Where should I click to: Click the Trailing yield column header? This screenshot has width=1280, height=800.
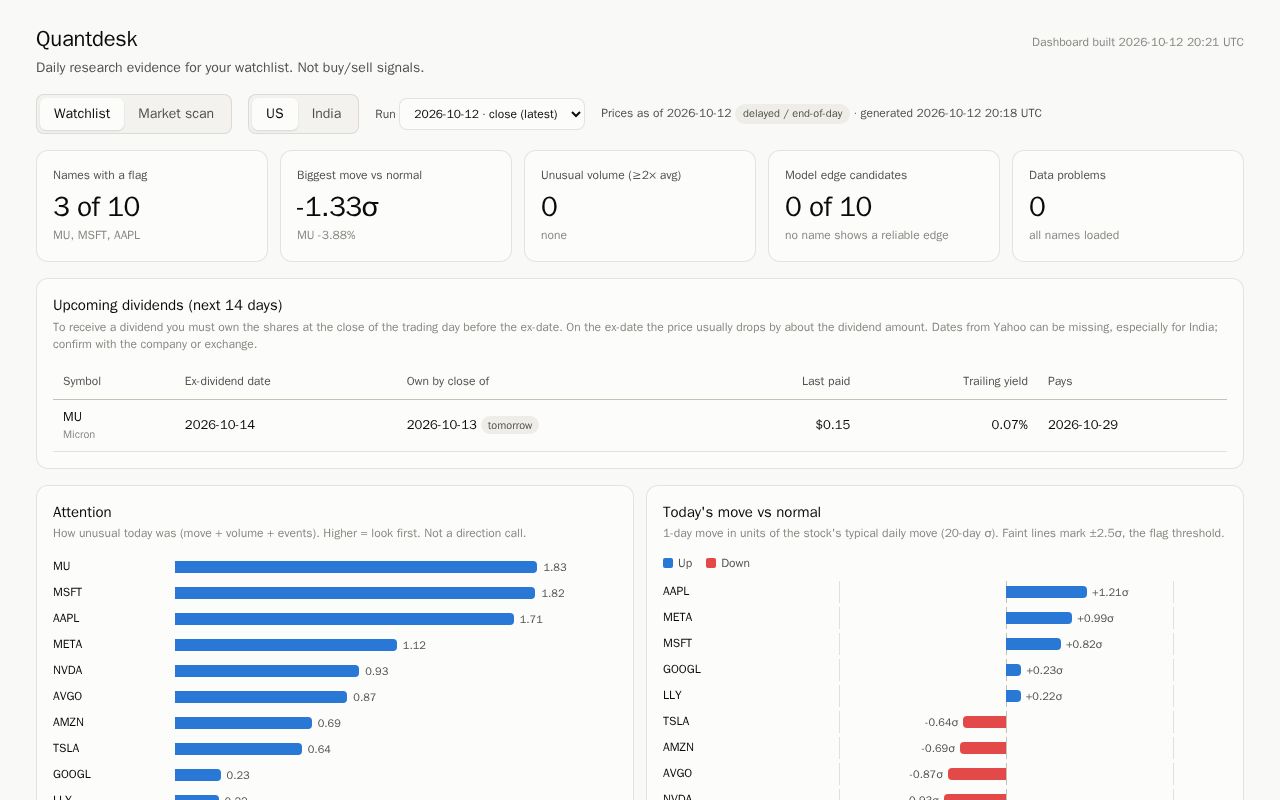tap(995, 381)
